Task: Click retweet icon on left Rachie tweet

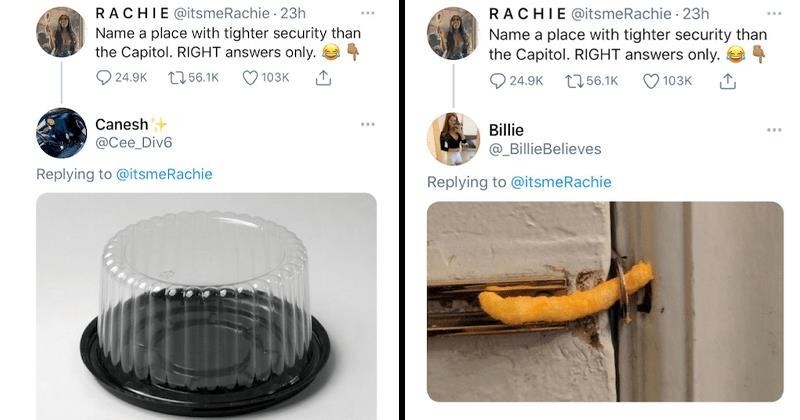Action: (x=174, y=80)
